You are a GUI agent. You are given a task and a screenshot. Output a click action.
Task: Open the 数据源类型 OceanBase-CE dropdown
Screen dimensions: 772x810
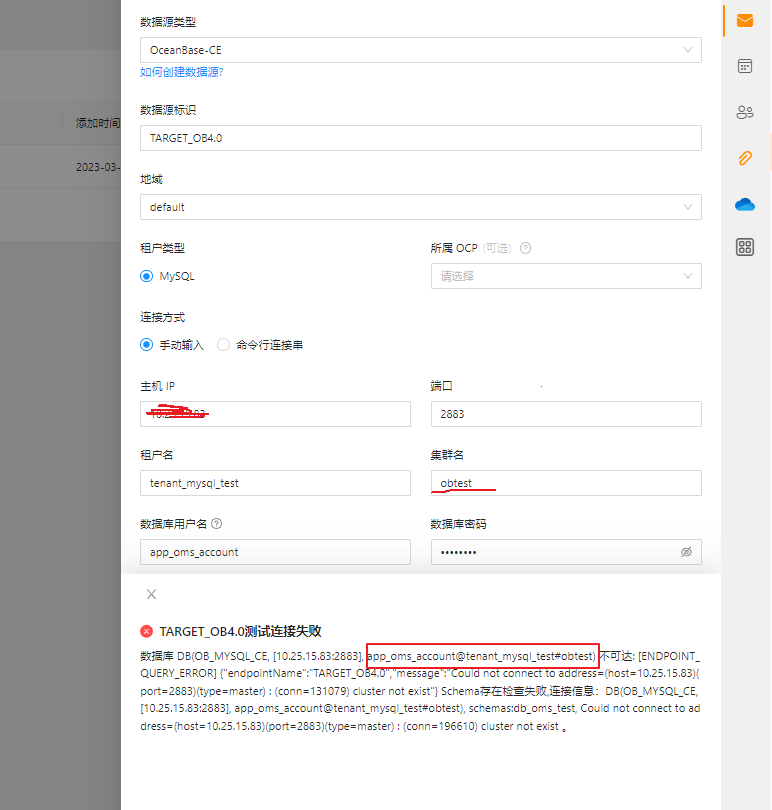click(x=421, y=50)
